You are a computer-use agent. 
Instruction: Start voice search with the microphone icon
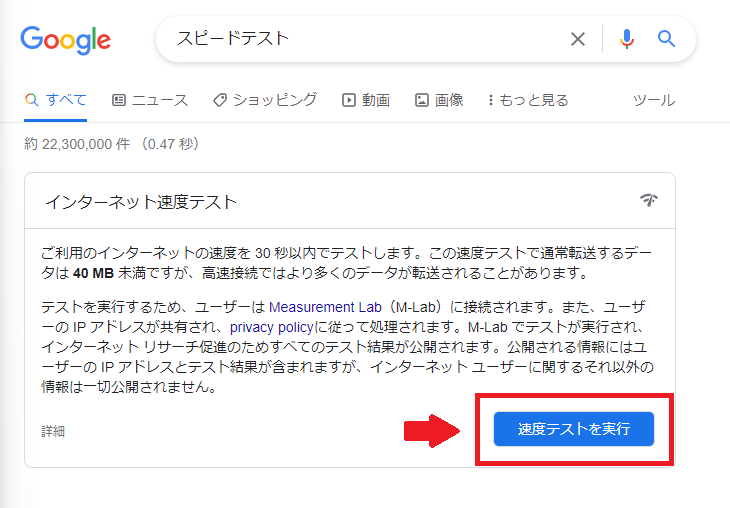click(x=627, y=39)
